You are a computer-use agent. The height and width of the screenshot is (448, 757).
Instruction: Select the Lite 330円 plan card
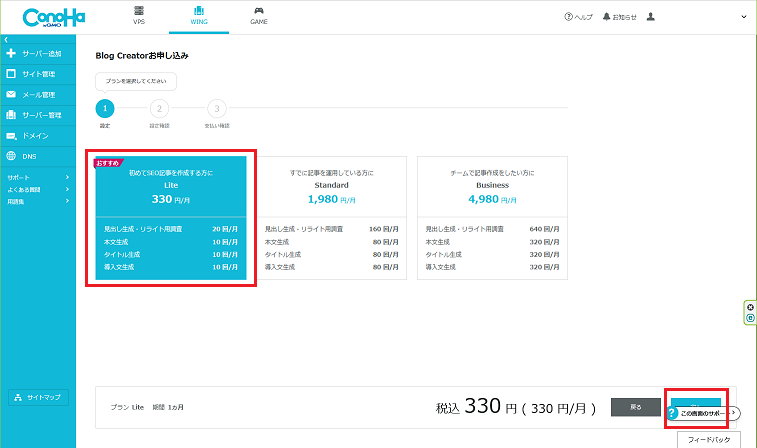171,218
